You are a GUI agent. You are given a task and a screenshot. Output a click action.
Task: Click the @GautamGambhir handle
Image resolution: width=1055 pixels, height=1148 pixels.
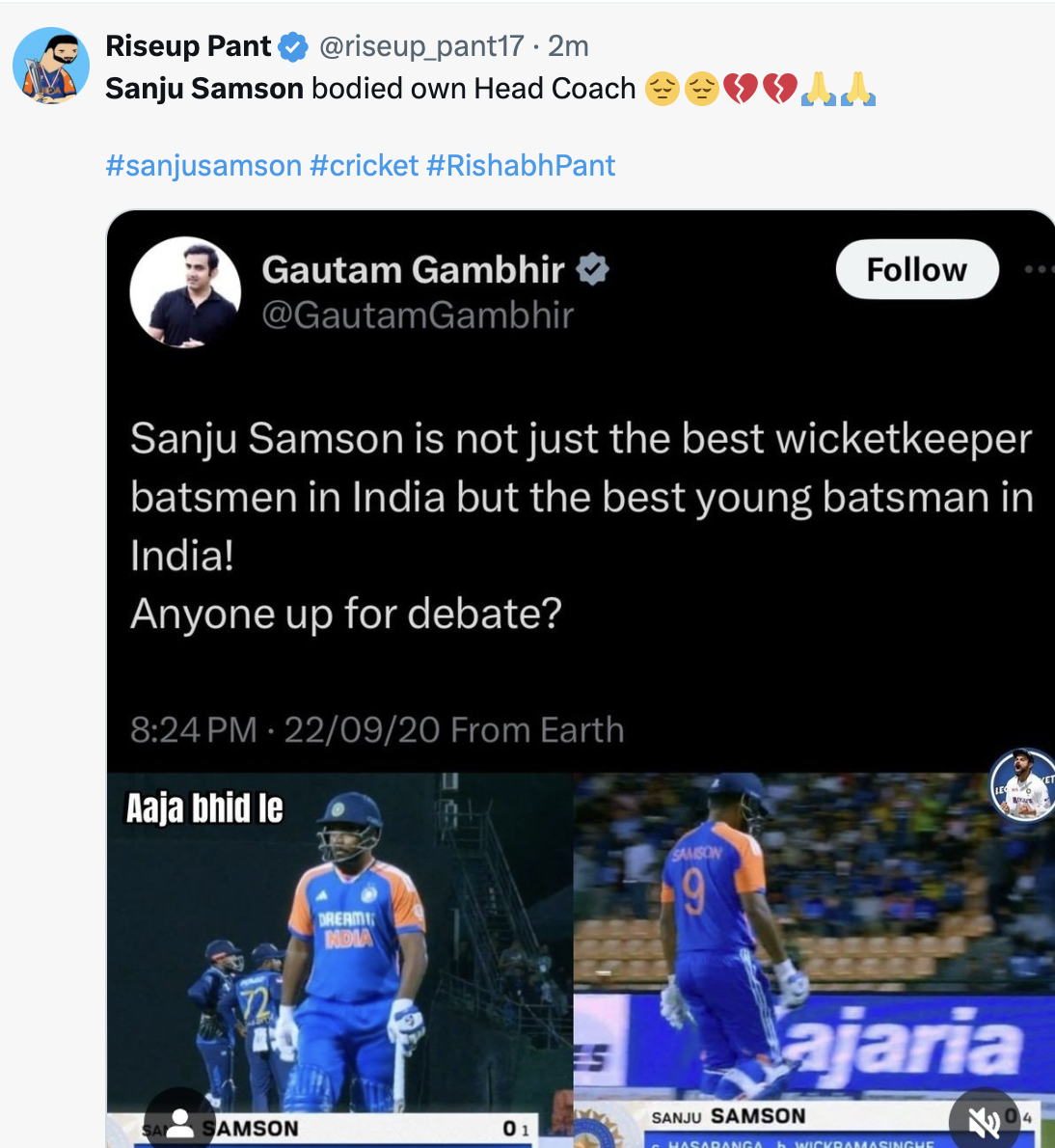[x=418, y=315]
